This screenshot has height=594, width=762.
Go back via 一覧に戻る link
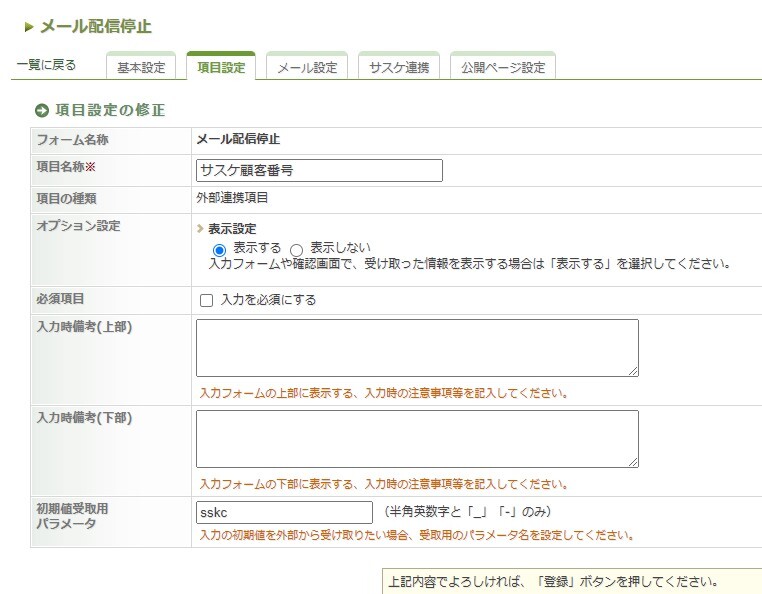pos(46,66)
